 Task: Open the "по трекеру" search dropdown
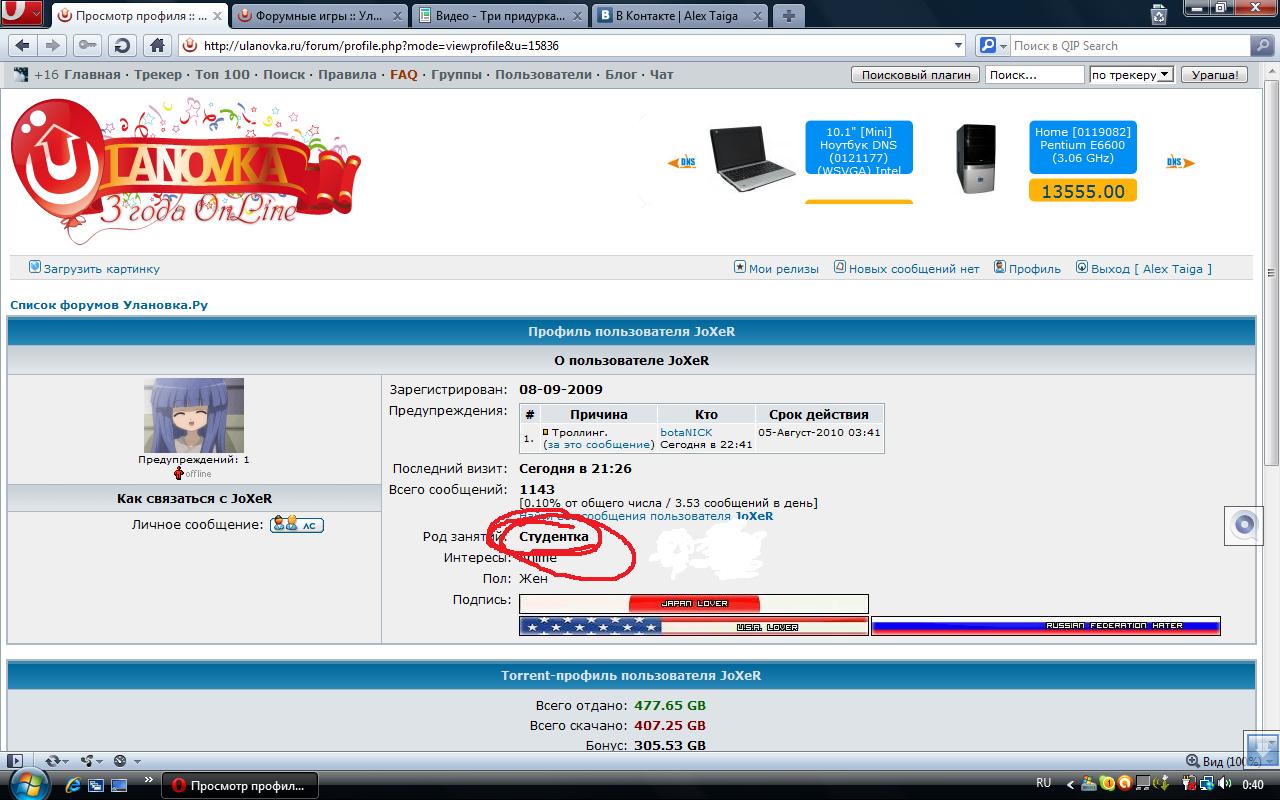click(x=1131, y=73)
